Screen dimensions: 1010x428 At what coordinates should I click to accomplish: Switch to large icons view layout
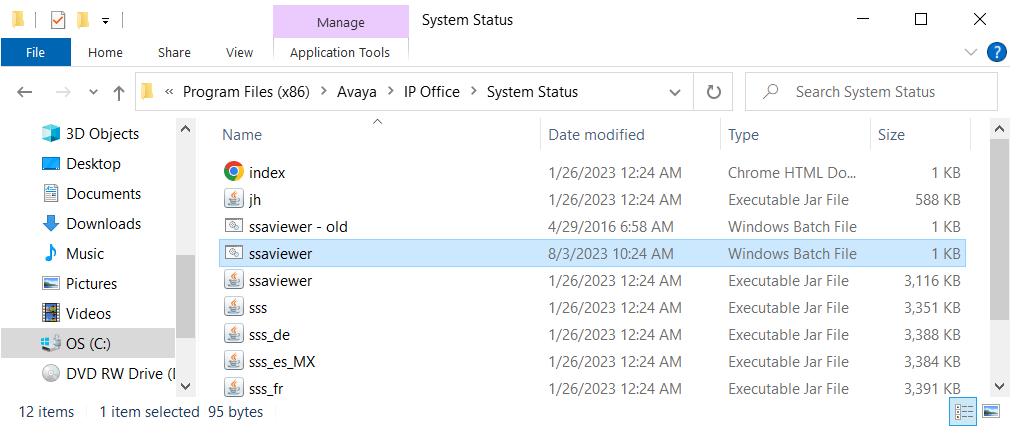(x=990, y=411)
